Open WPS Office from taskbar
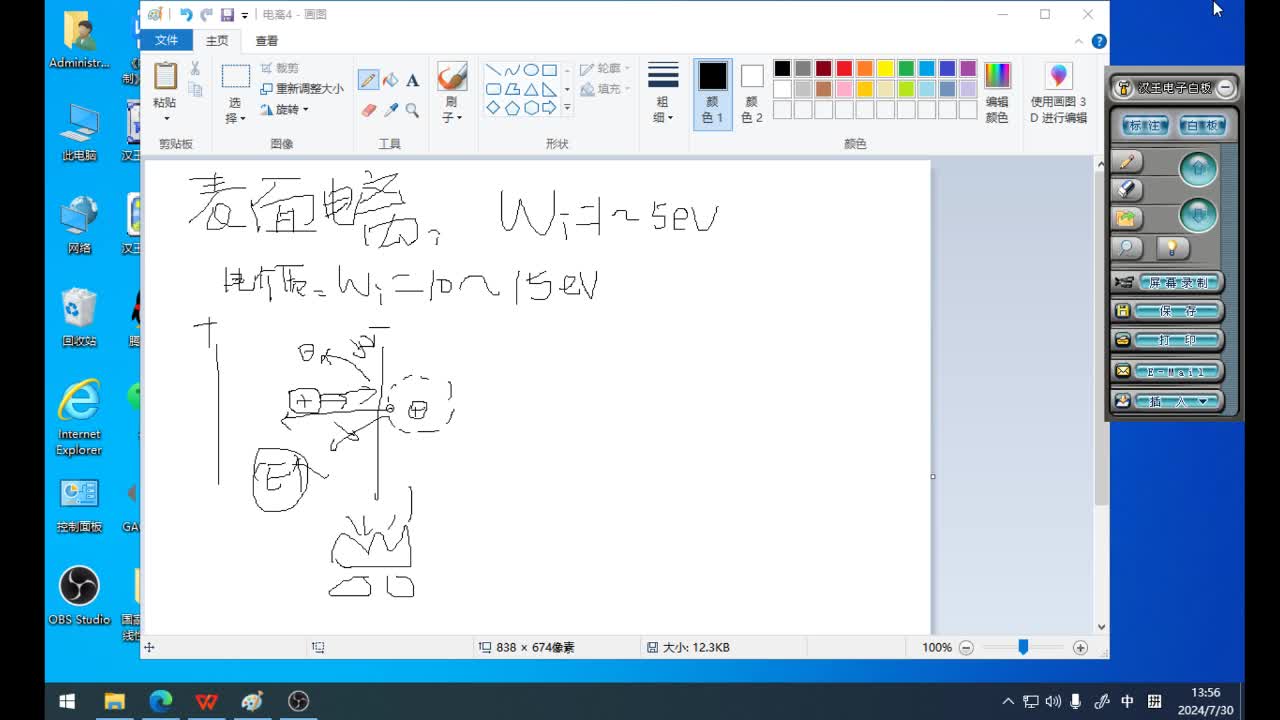This screenshot has width=1280, height=720. pos(207,701)
